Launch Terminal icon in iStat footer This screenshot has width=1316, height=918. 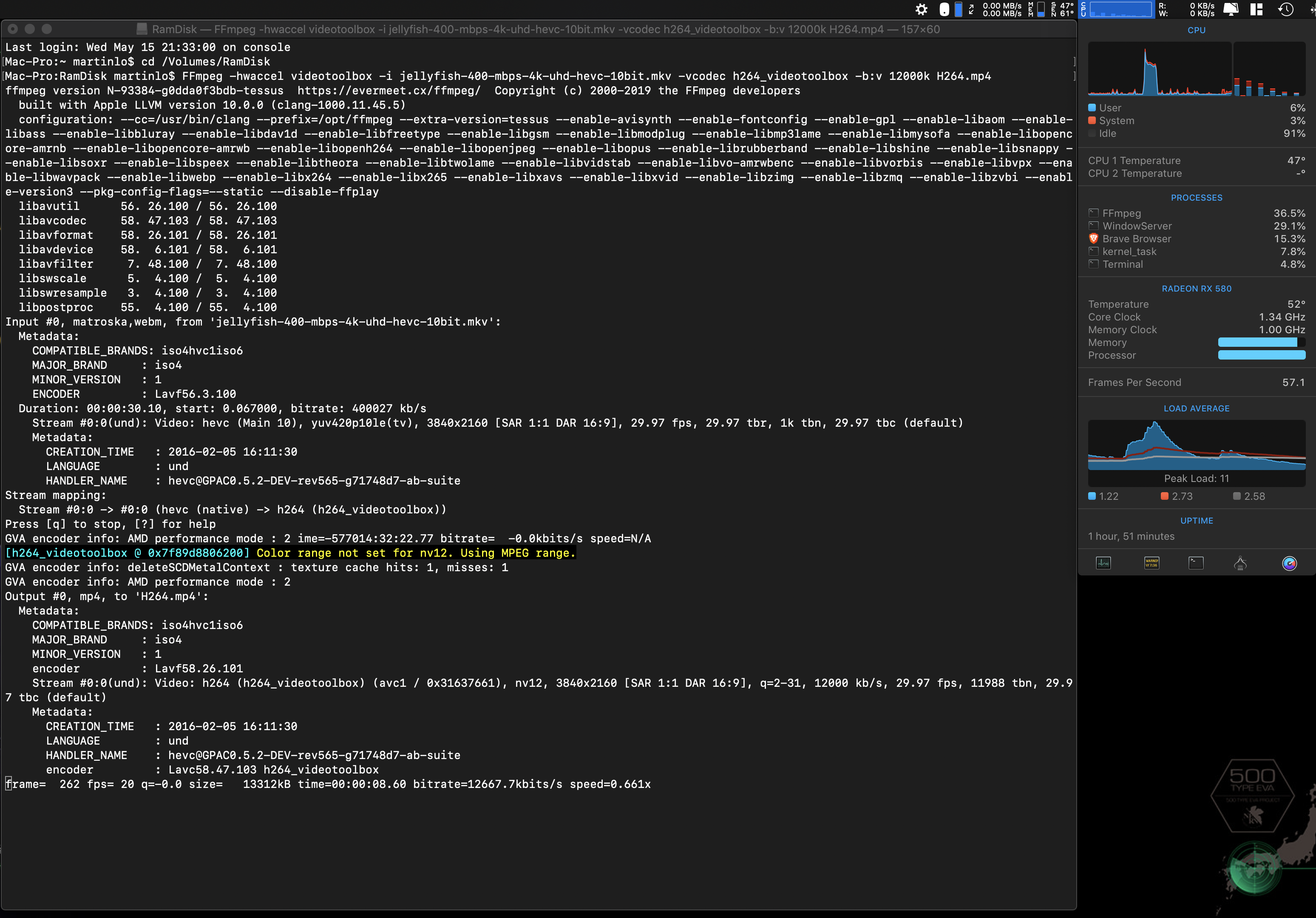pos(1196,563)
